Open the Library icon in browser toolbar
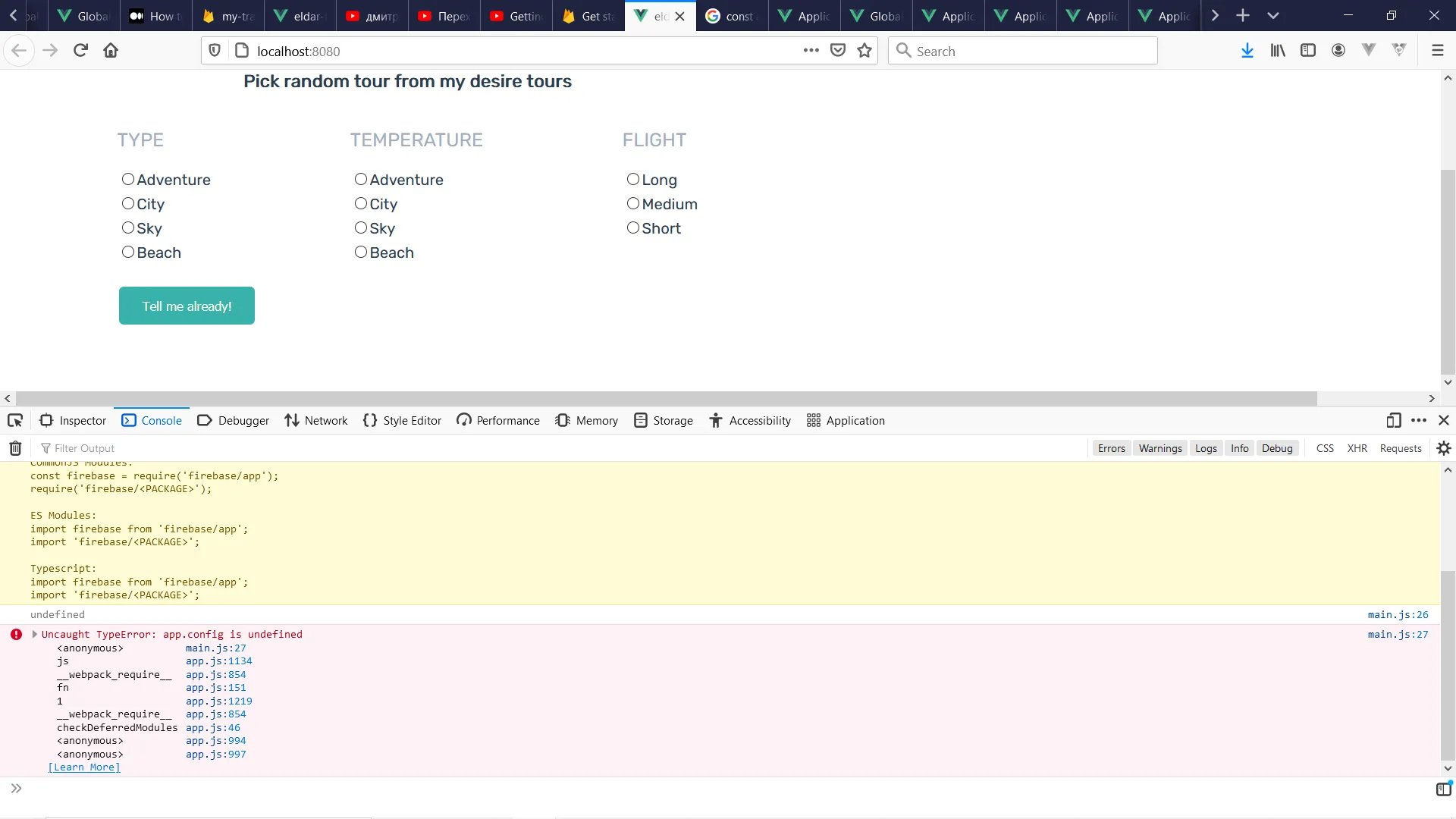This screenshot has height=819, width=1456. (x=1278, y=51)
